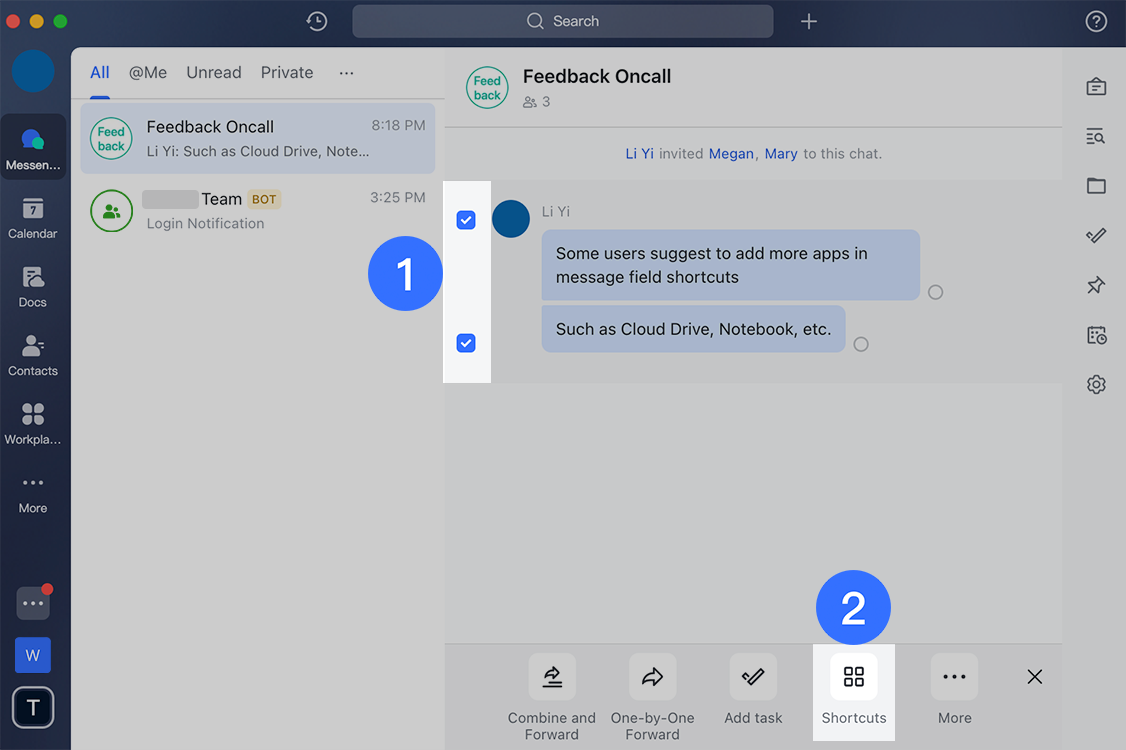
Task: Click Megan's name in the invite message
Action: point(731,153)
